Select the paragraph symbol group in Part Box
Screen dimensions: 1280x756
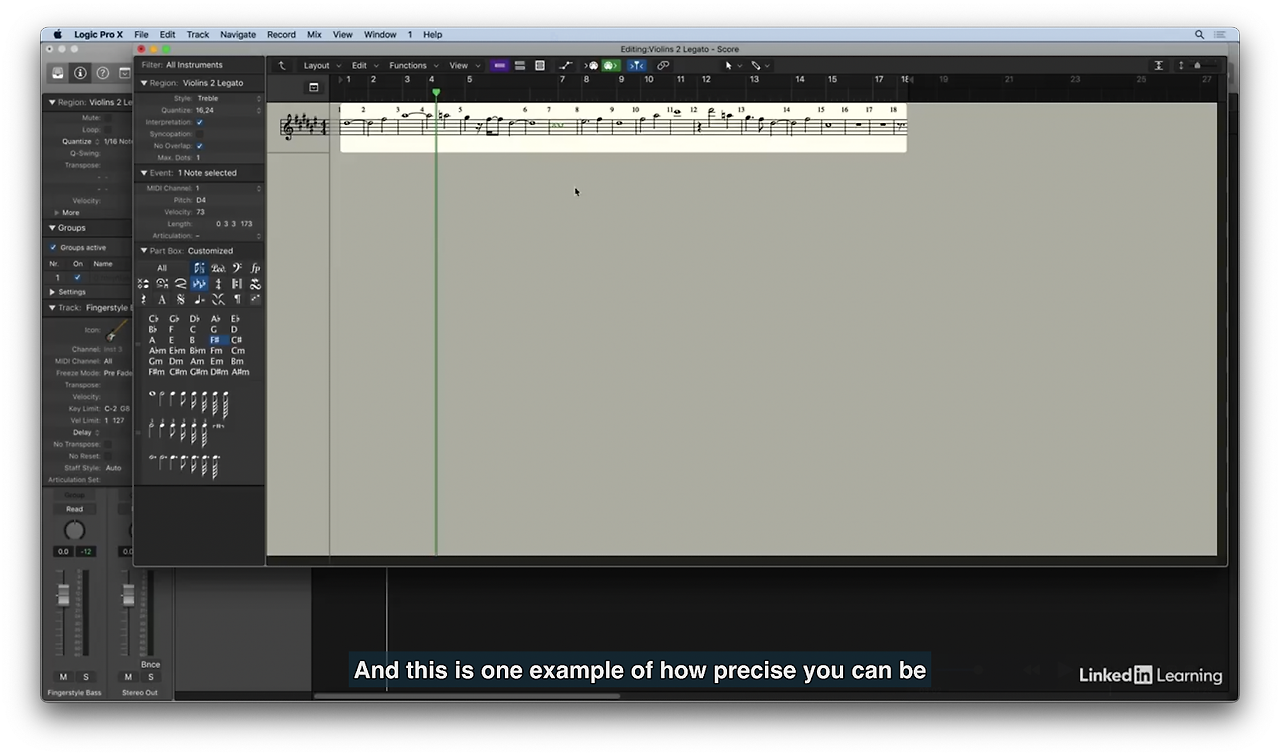tap(237, 300)
